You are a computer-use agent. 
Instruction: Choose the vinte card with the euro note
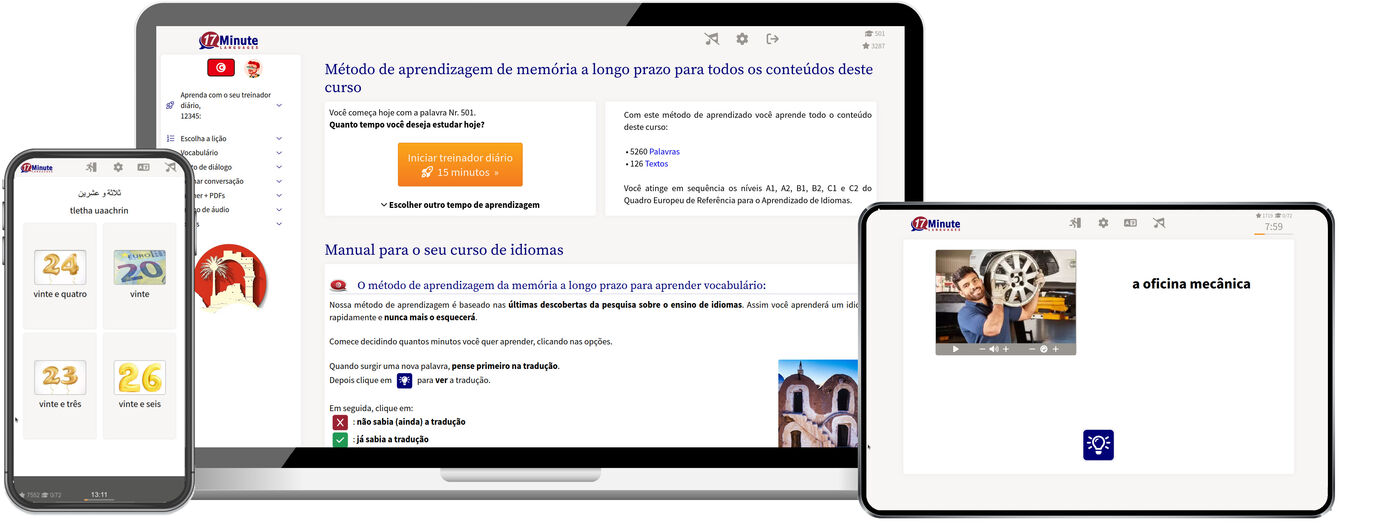coord(140,275)
